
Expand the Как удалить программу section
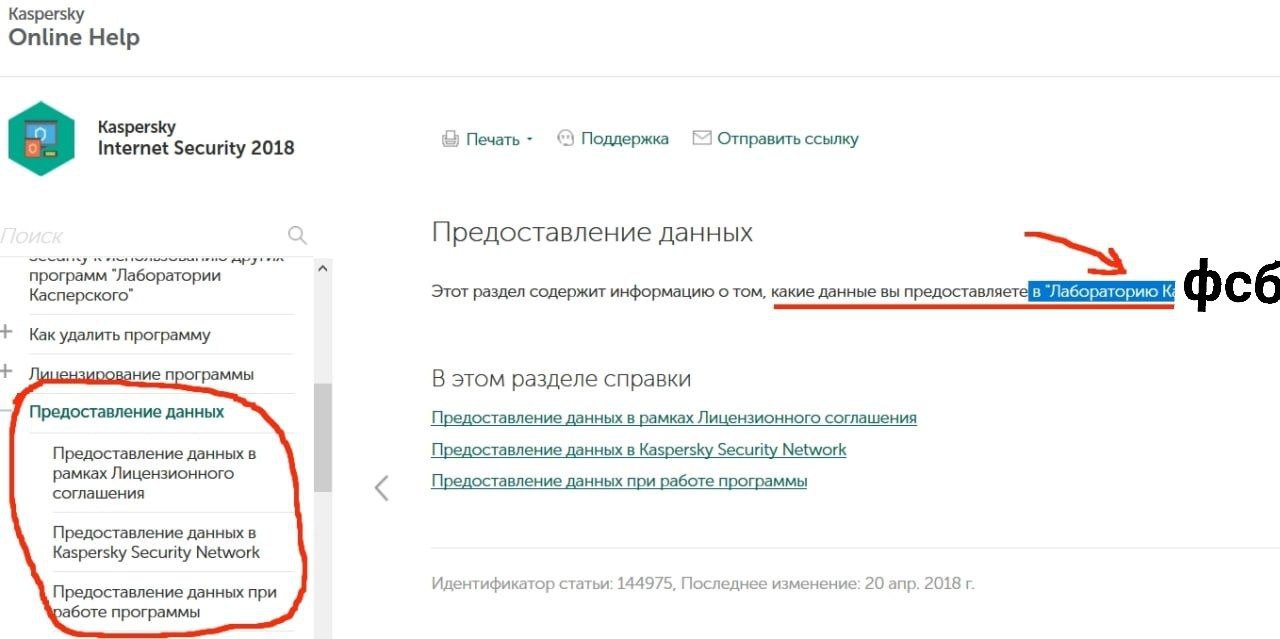click(x=7, y=333)
